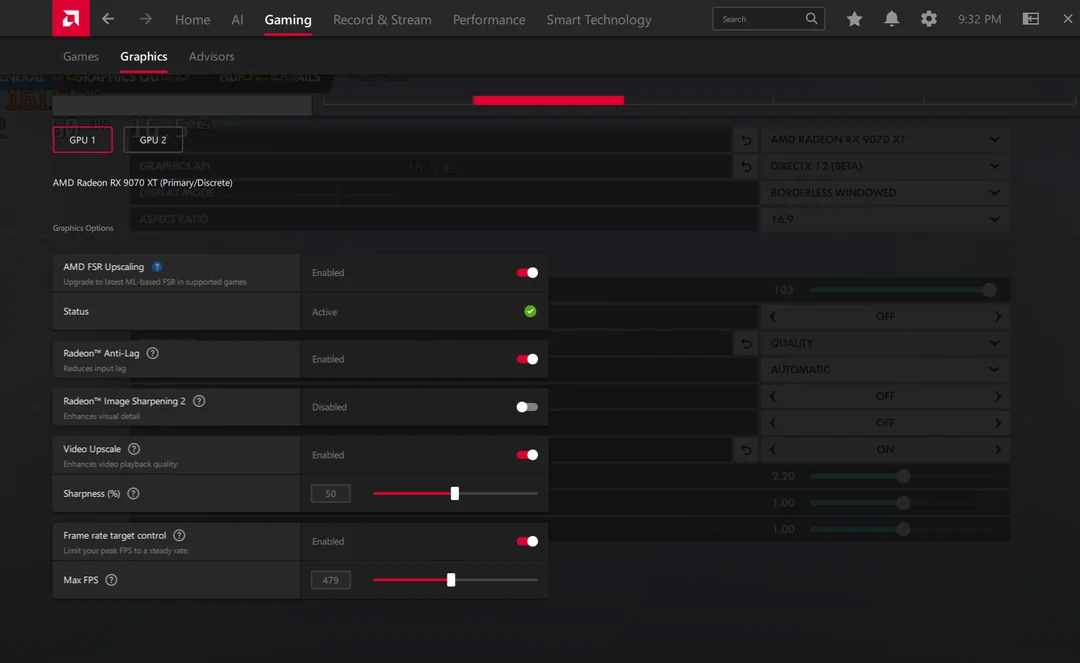Expand Borderless Windowed dropdown

[x=884, y=193]
